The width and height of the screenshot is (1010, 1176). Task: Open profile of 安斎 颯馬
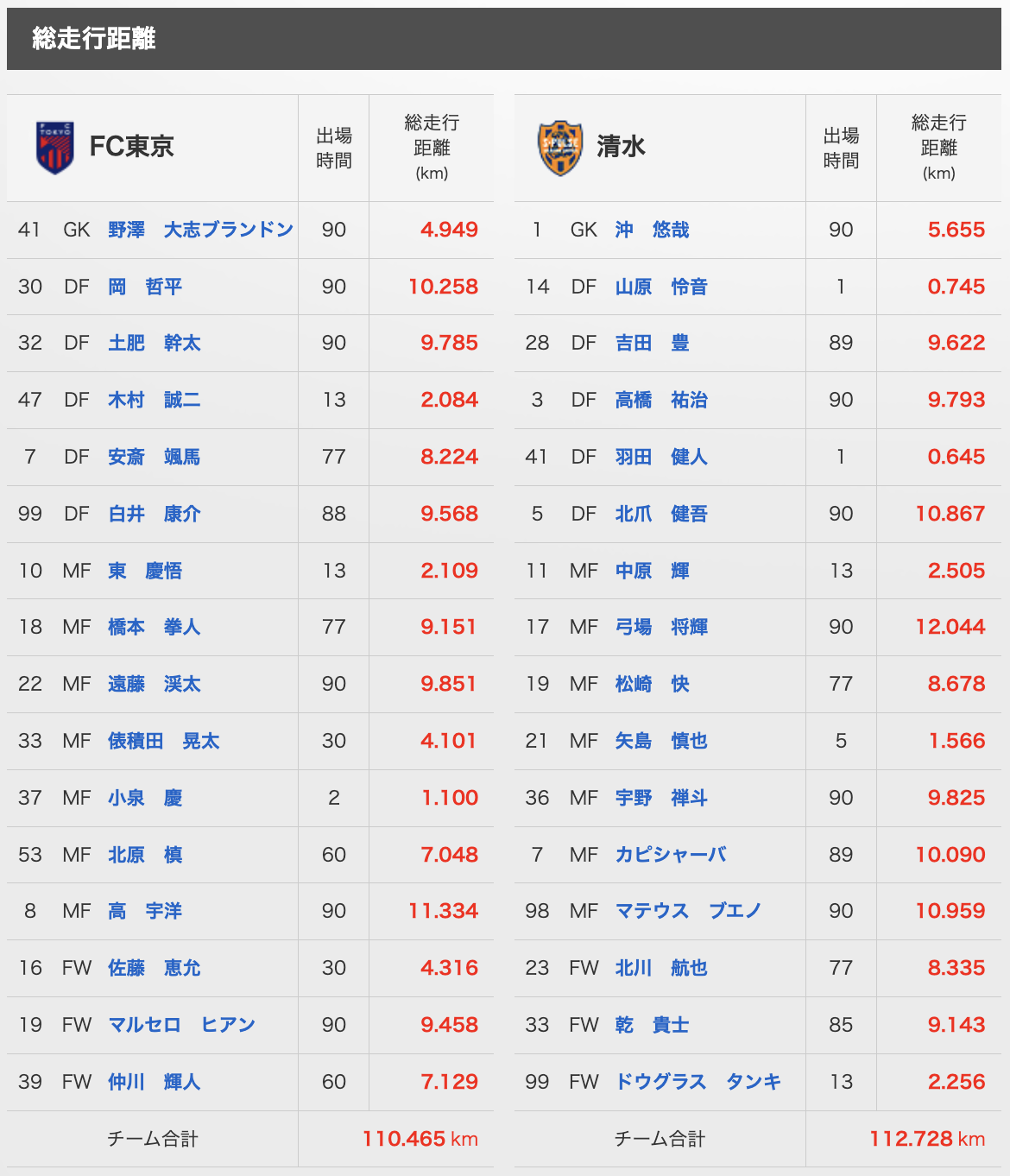[x=154, y=457]
